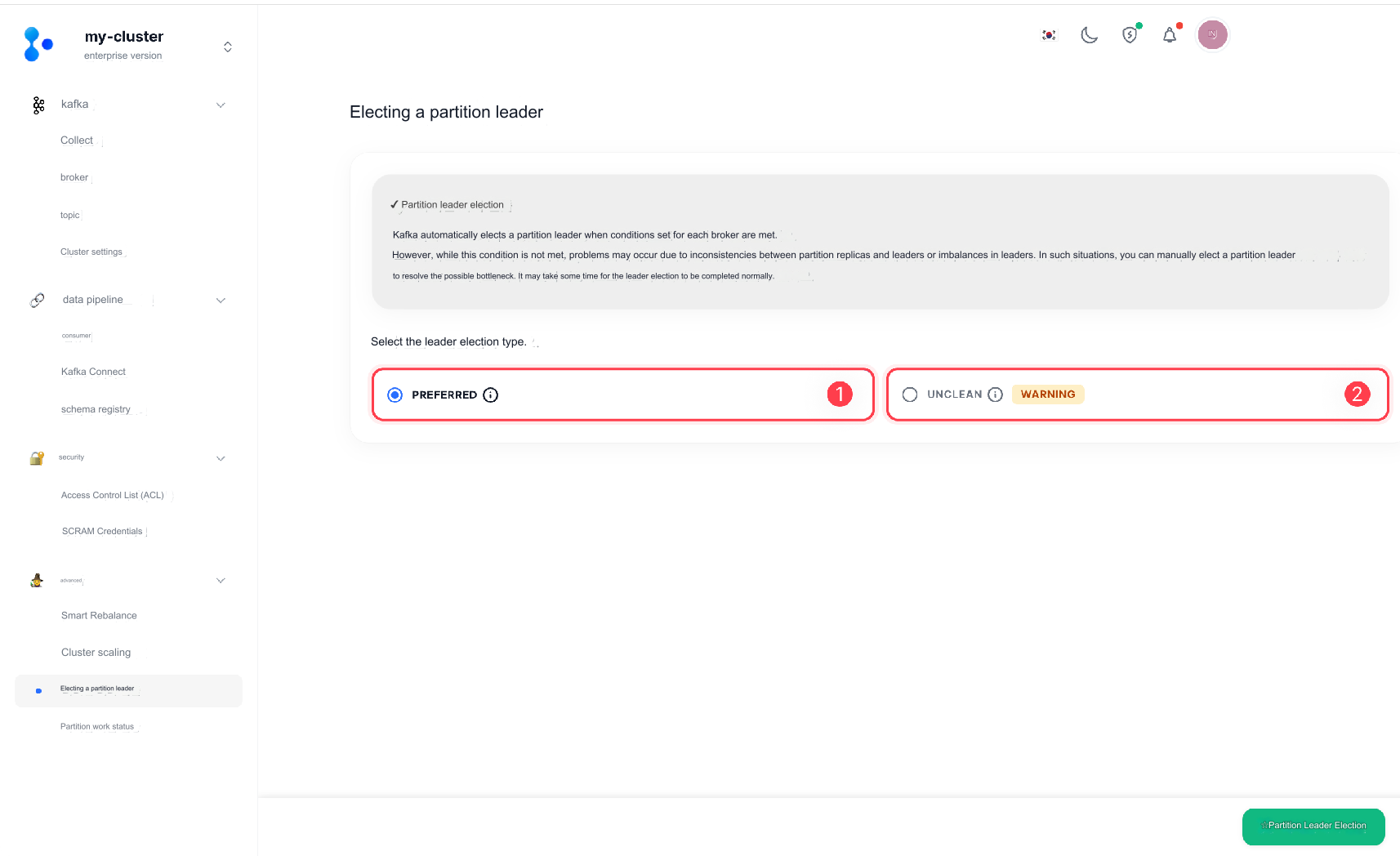Collapse the data pipeline section
The width and height of the screenshot is (1400, 856).
221,301
